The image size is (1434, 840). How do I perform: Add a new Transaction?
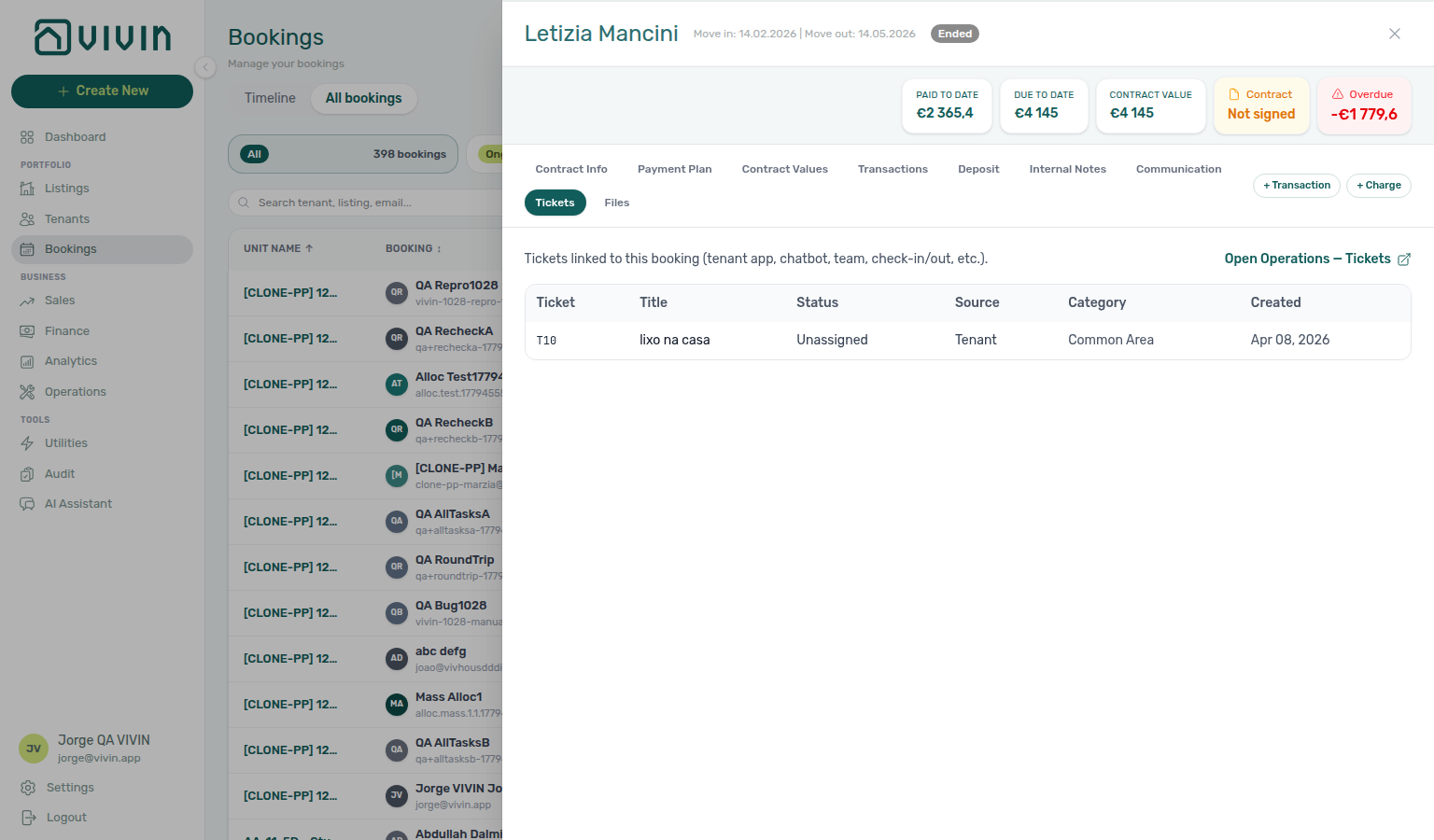point(1297,186)
